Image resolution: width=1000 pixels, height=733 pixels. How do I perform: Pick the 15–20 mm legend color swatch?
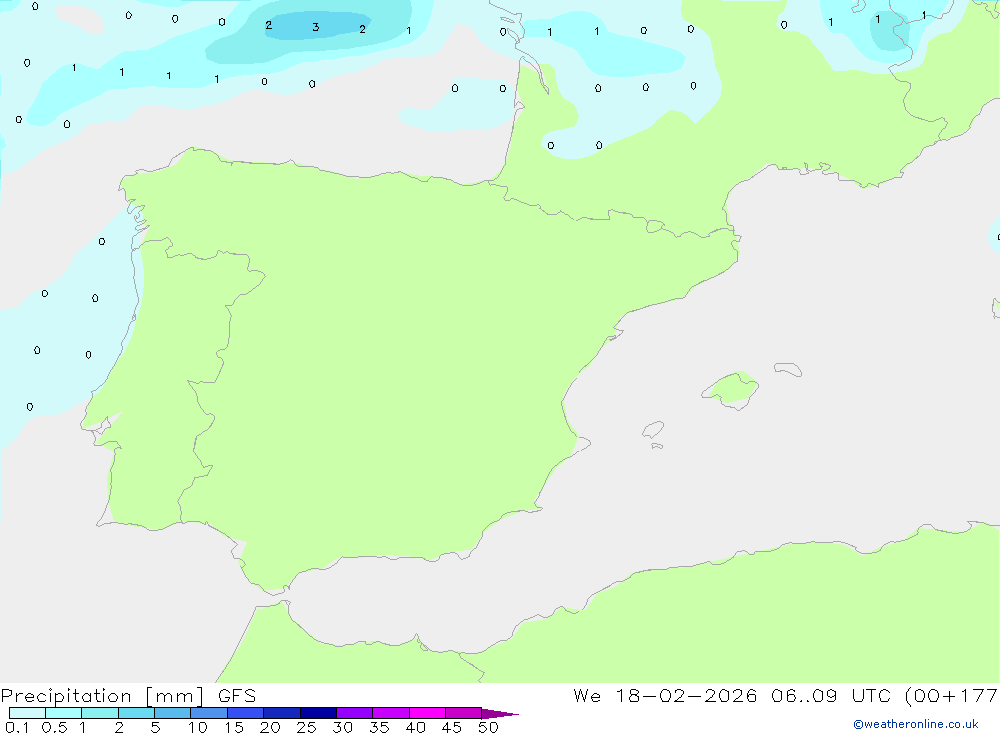(x=245, y=713)
